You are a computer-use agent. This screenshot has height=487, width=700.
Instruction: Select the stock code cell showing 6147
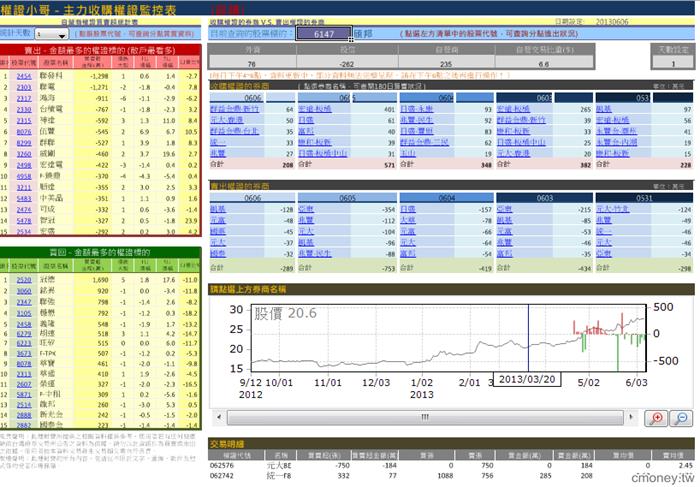point(324,33)
